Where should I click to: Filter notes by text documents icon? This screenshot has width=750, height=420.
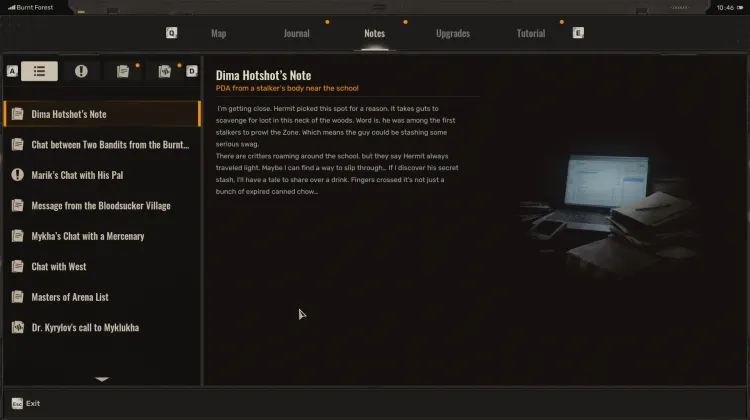pos(123,71)
